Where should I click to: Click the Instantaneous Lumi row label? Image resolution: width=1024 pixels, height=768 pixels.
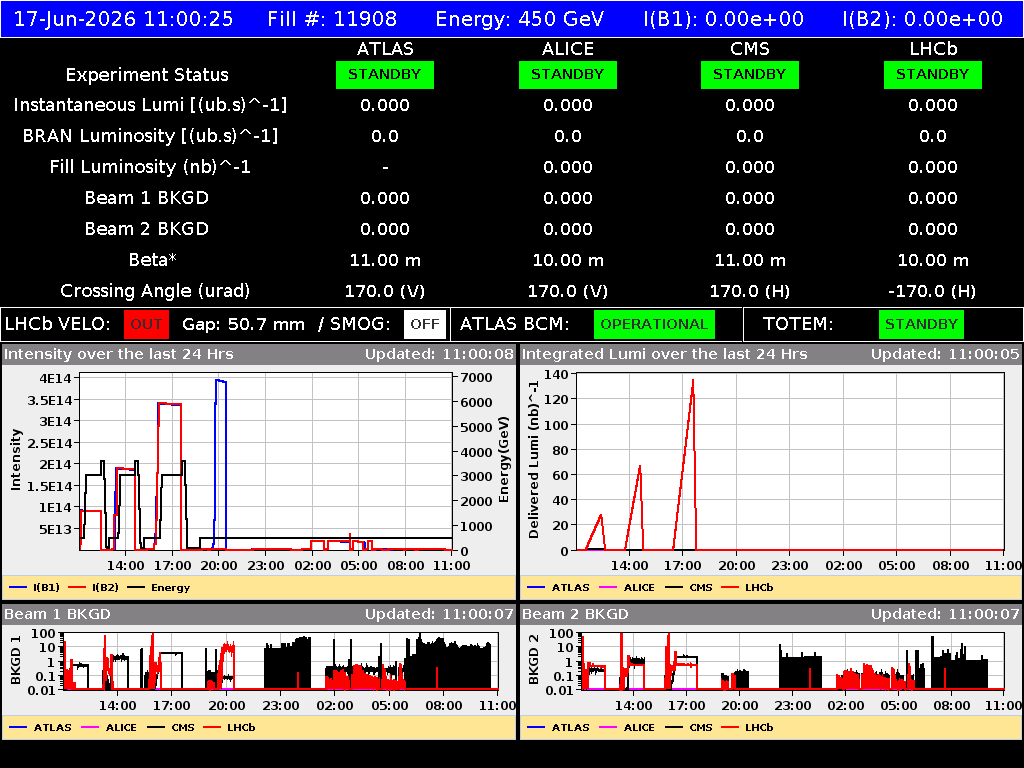click(150, 105)
